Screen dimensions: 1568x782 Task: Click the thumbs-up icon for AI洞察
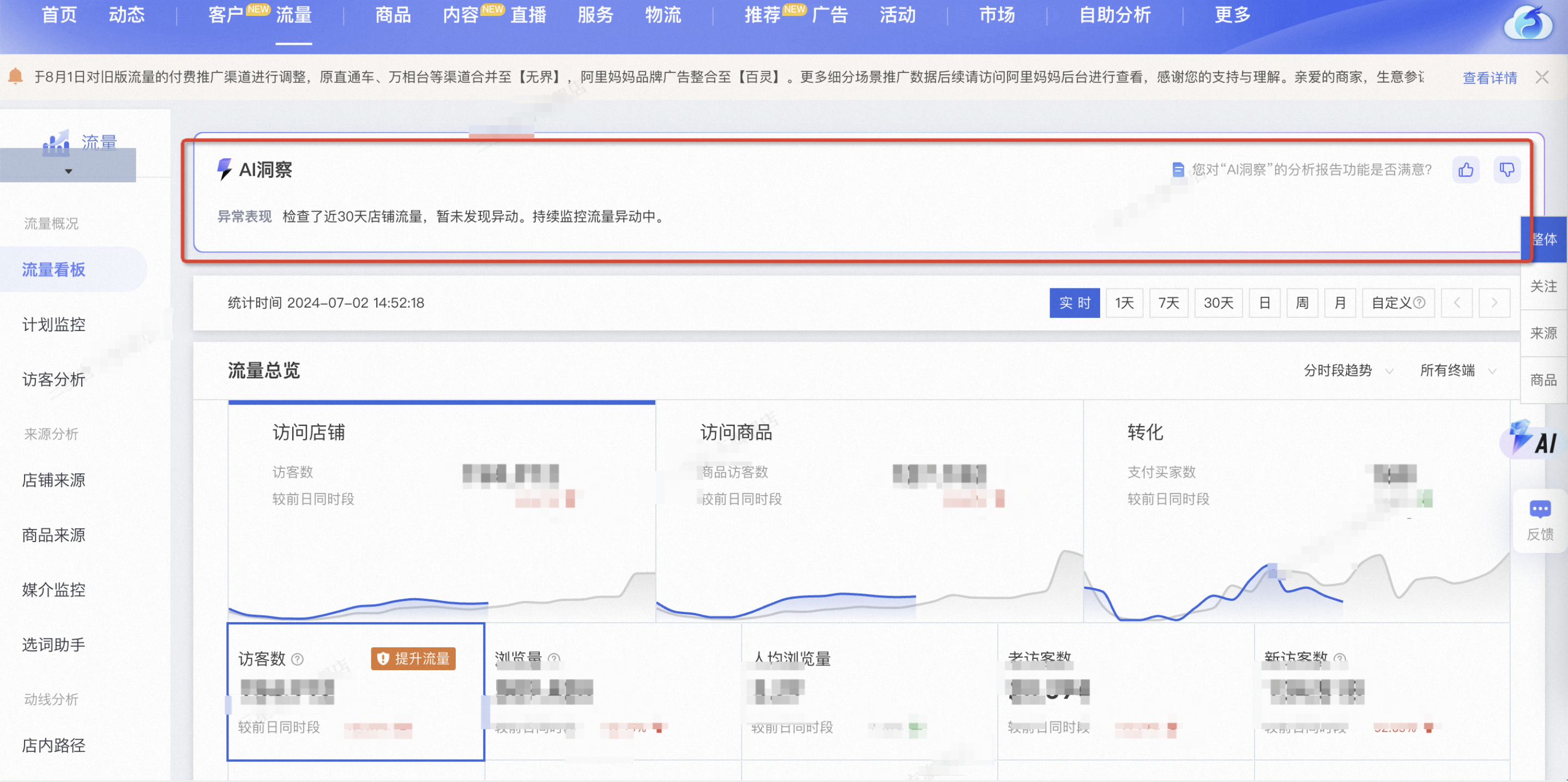1466,170
